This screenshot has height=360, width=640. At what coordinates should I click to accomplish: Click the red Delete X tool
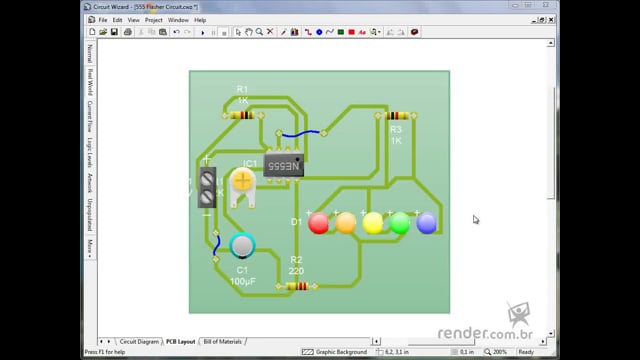270,32
